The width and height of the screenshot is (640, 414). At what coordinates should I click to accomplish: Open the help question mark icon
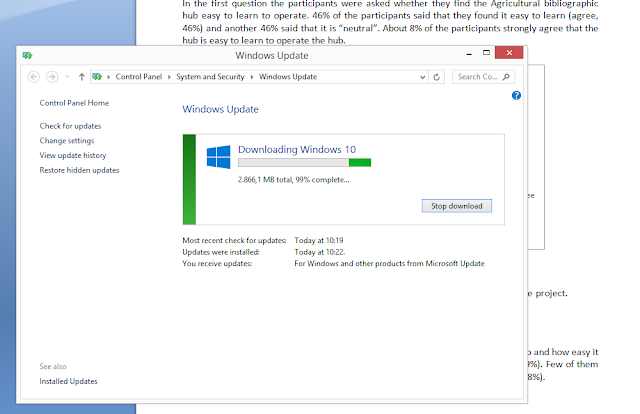[516, 96]
